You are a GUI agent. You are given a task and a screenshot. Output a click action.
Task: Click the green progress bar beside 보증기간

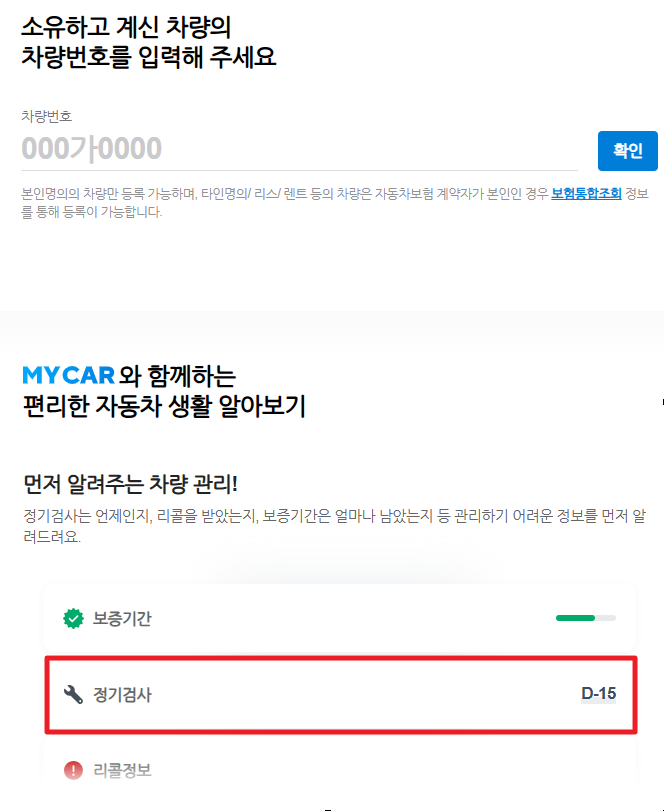coord(585,619)
